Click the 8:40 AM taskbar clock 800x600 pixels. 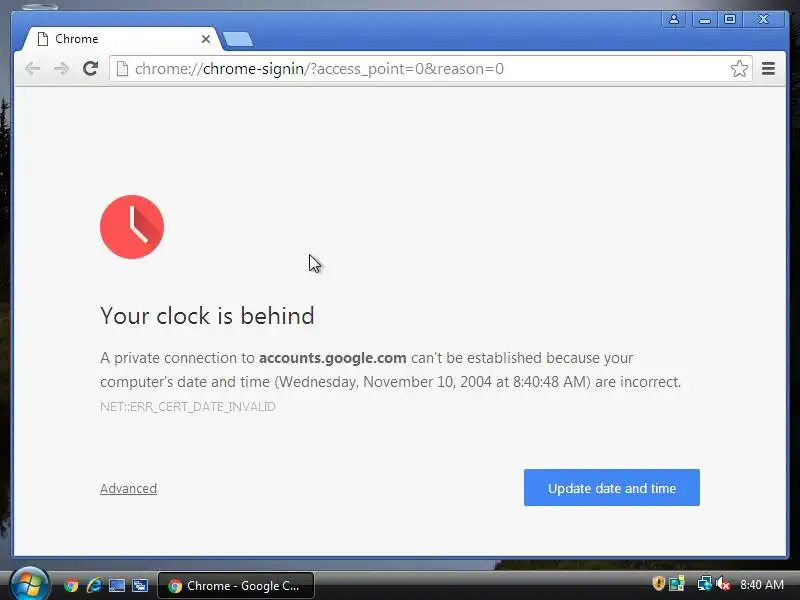tap(762, 585)
